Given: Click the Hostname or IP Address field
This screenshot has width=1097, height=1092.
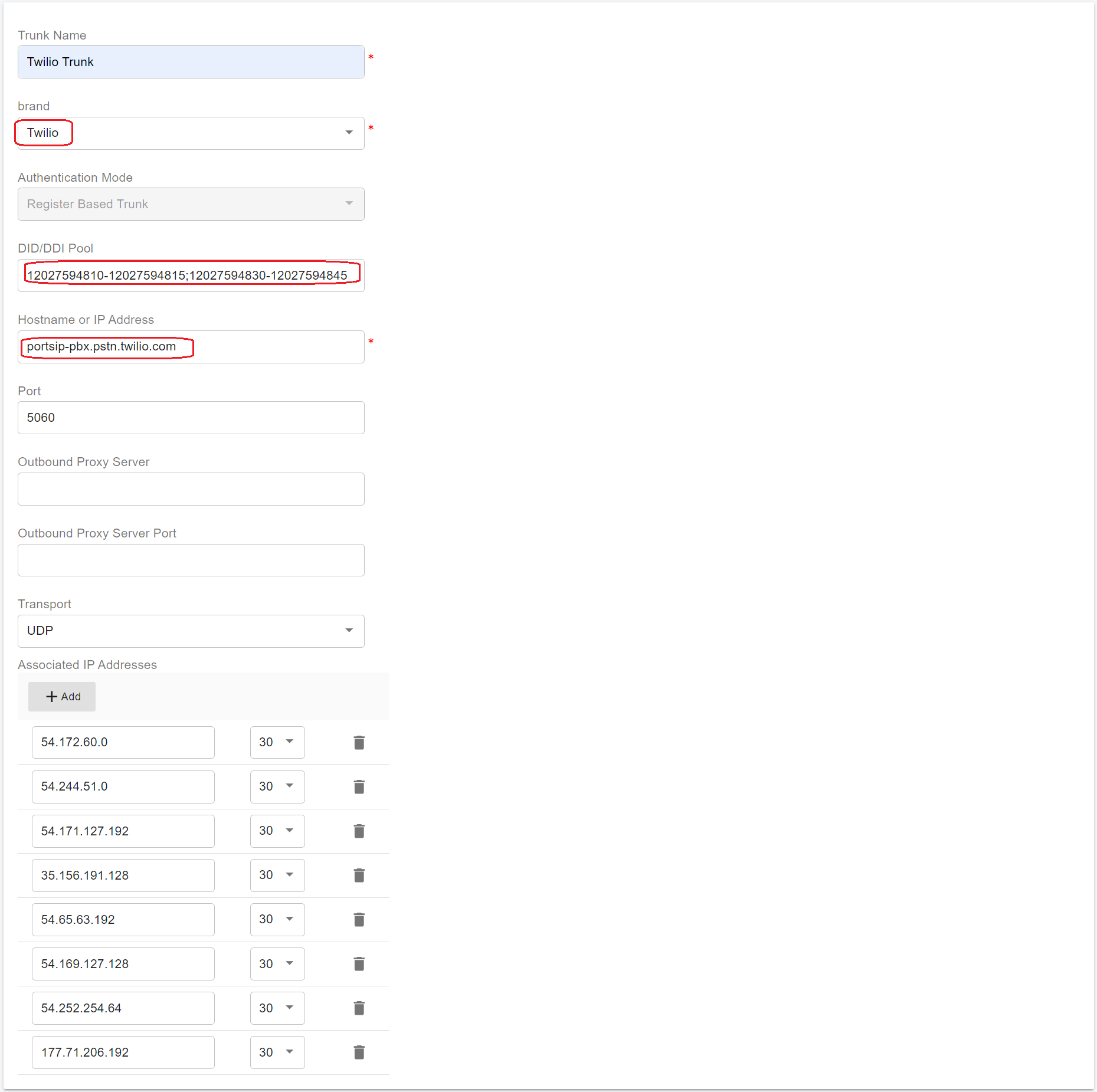Looking at the screenshot, I should [x=191, y=346].
